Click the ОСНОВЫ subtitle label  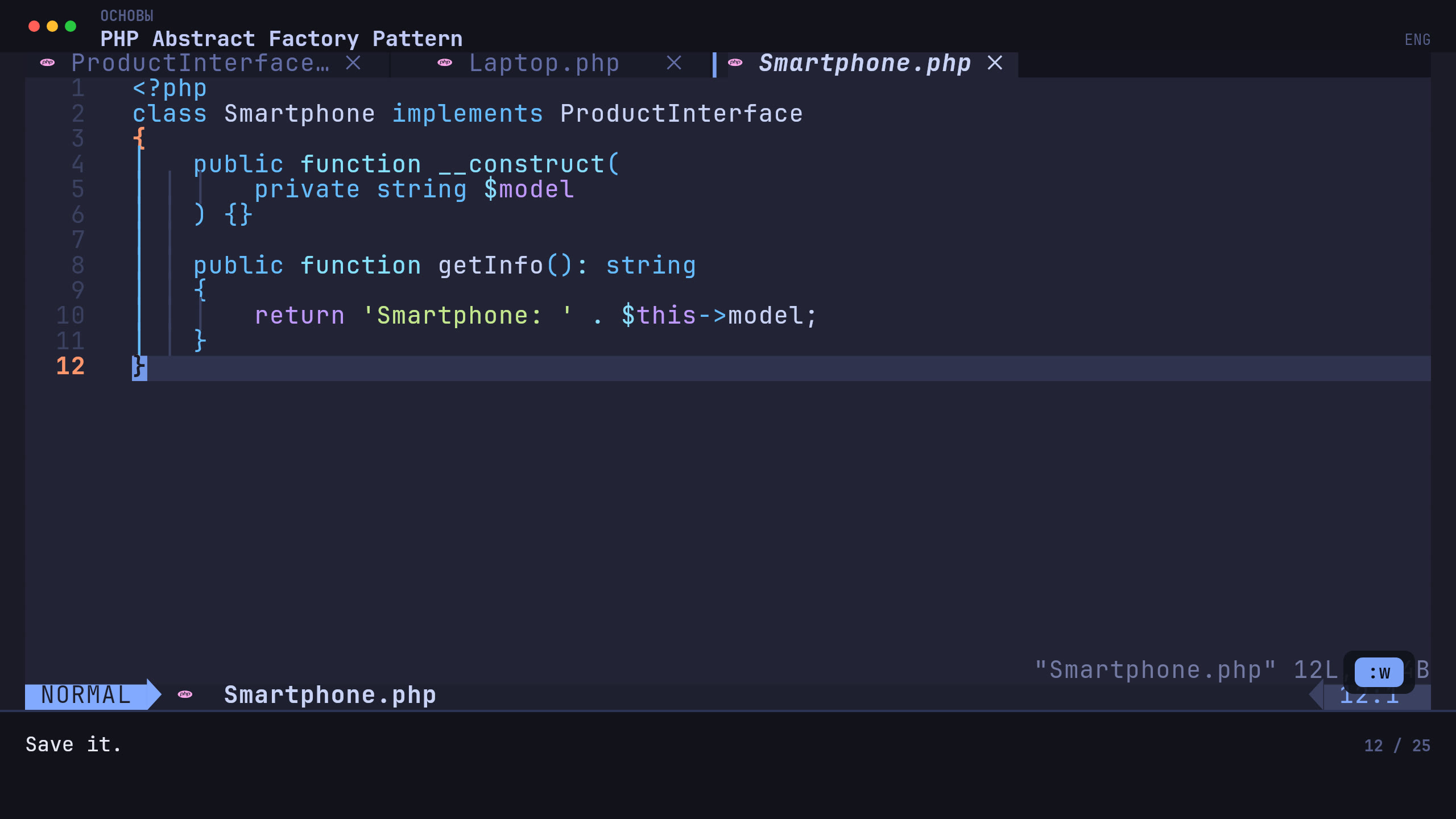coord(127,16)
